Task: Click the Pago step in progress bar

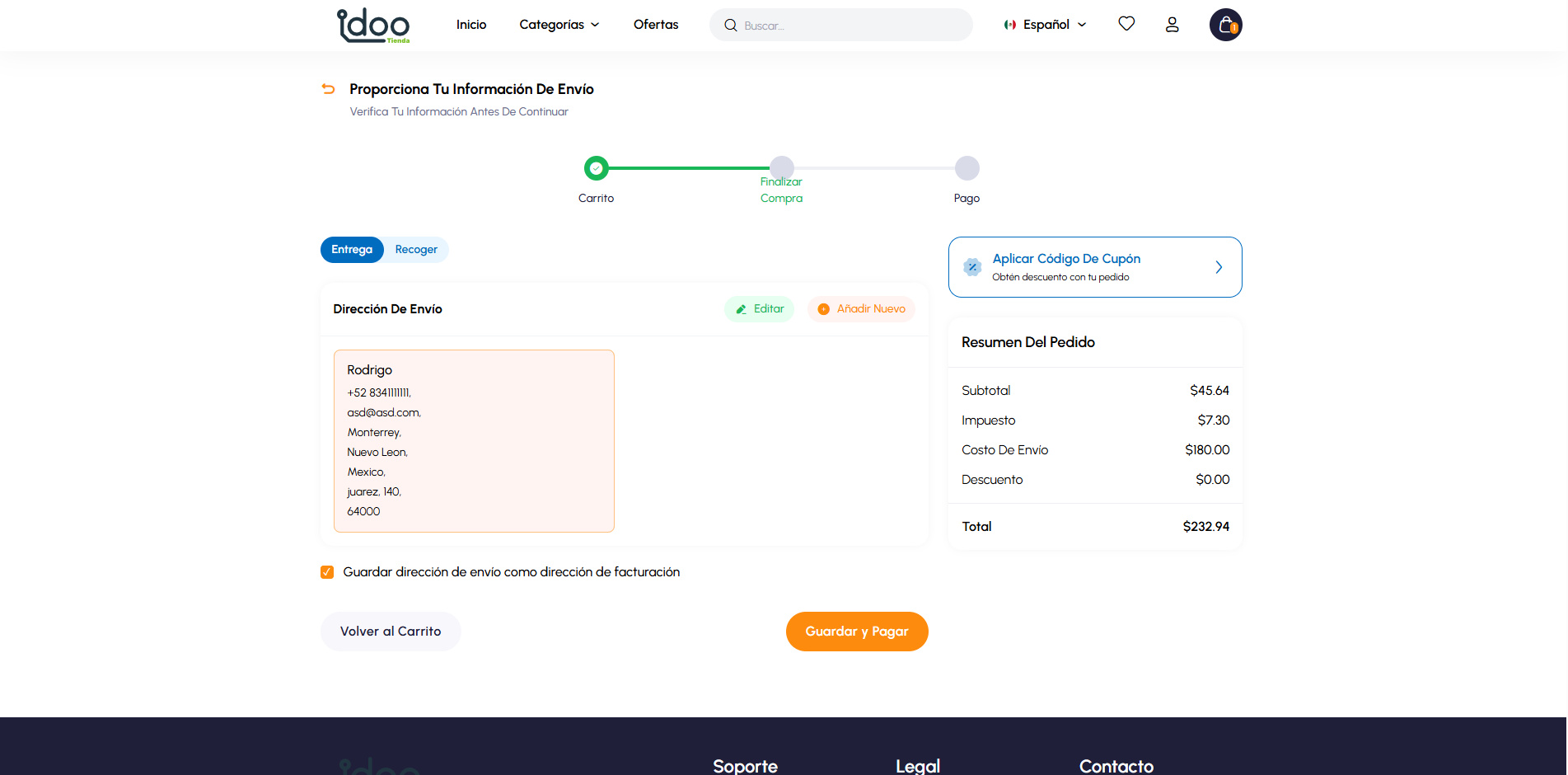Action: click(x=967, y=168)
